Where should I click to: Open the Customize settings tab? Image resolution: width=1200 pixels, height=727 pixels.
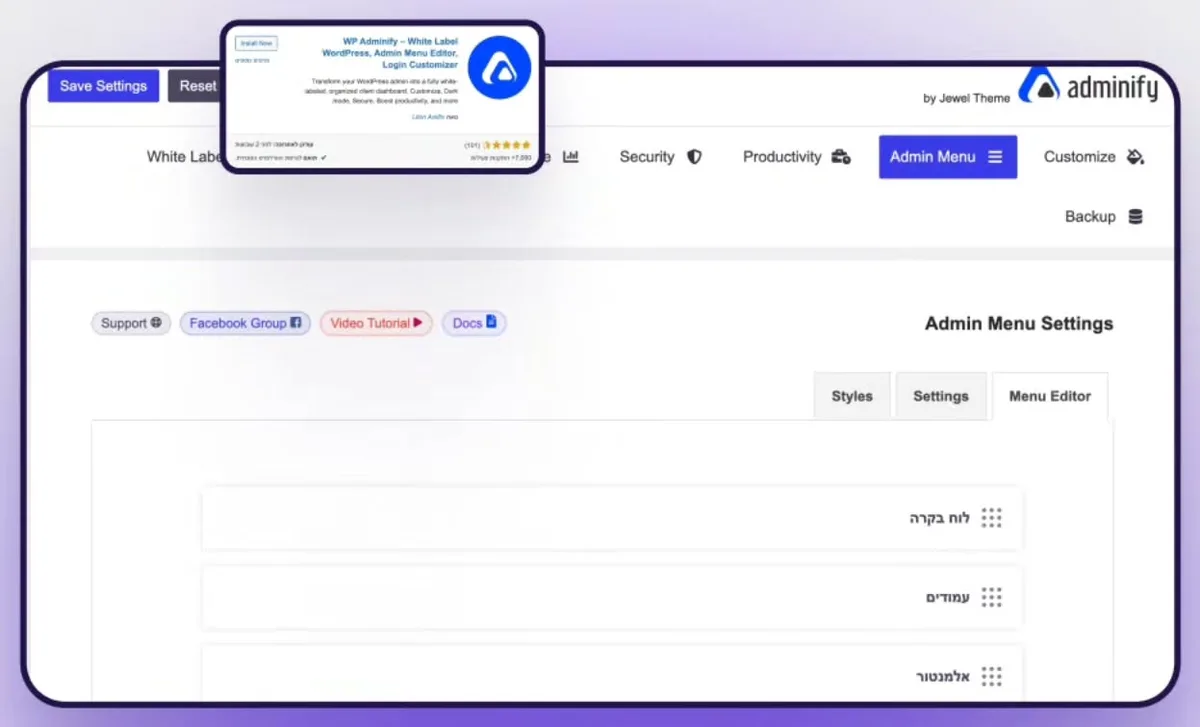pyautogui.click(x=1093, y=157)
